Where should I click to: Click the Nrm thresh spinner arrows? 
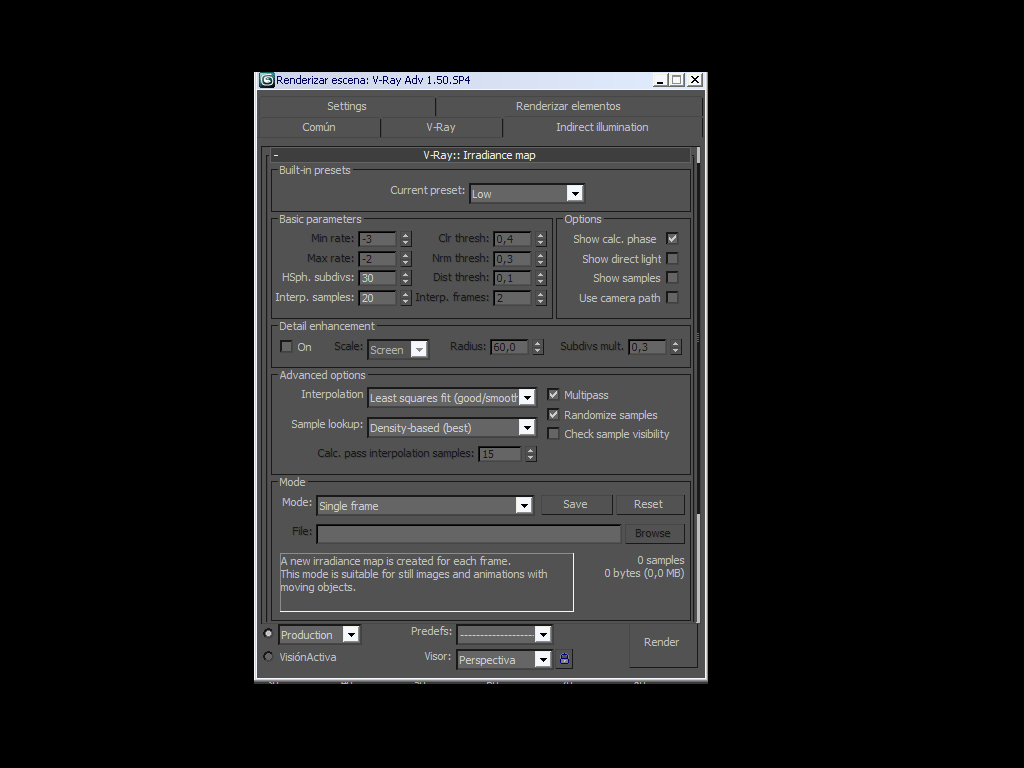(541, 259)
